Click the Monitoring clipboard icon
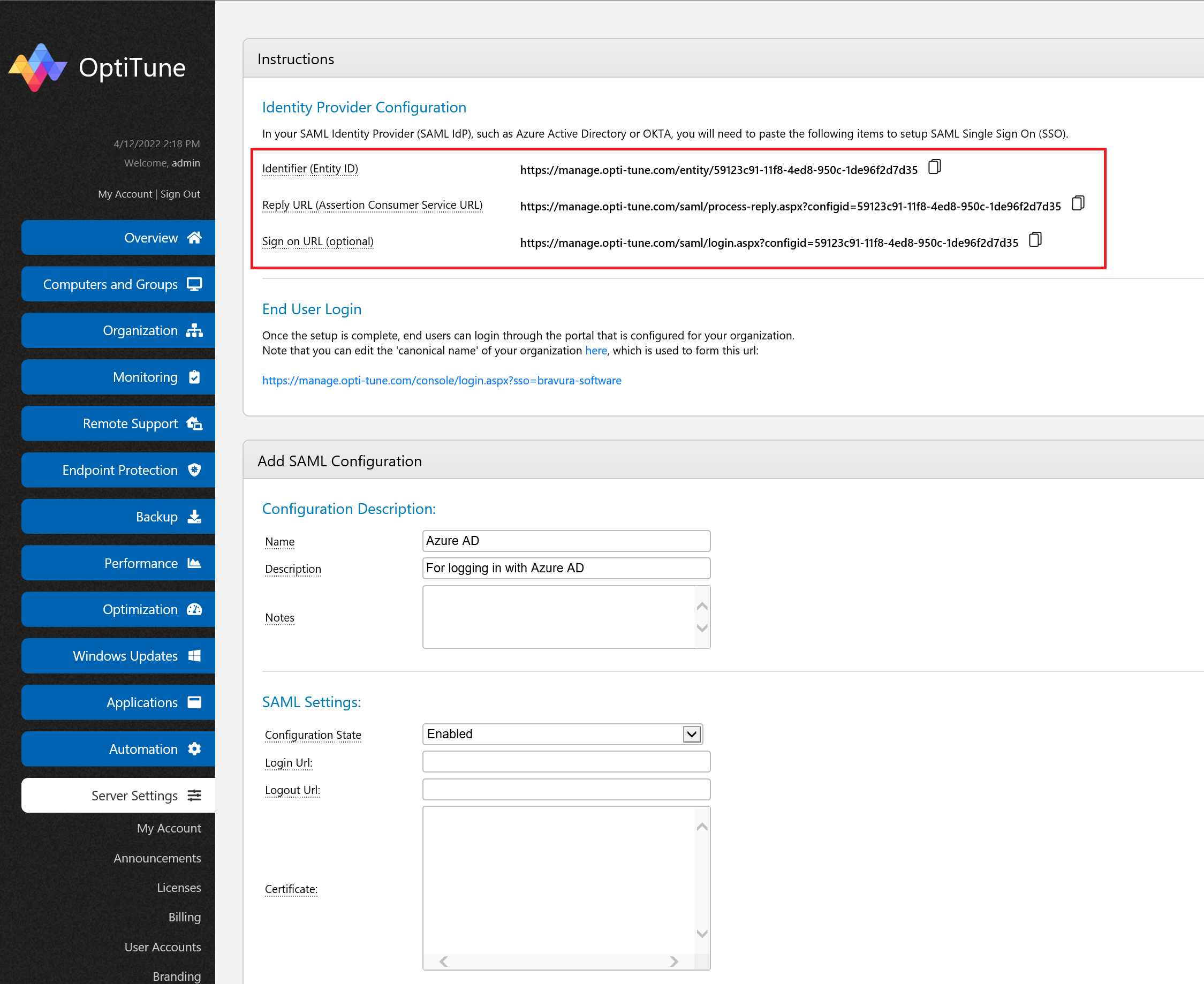This screenshot has height=984, width=1204. coord(194,377)
